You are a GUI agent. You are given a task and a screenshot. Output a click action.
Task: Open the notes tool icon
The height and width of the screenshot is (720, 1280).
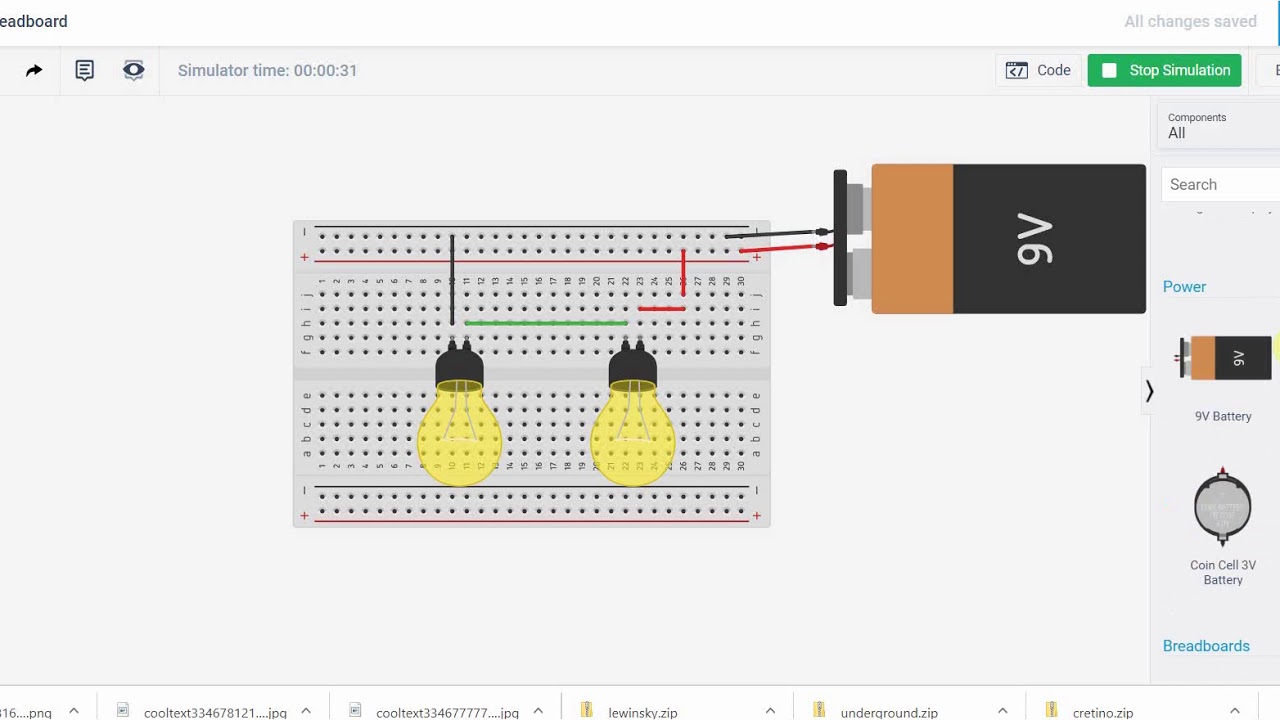(x=85, y=70)
